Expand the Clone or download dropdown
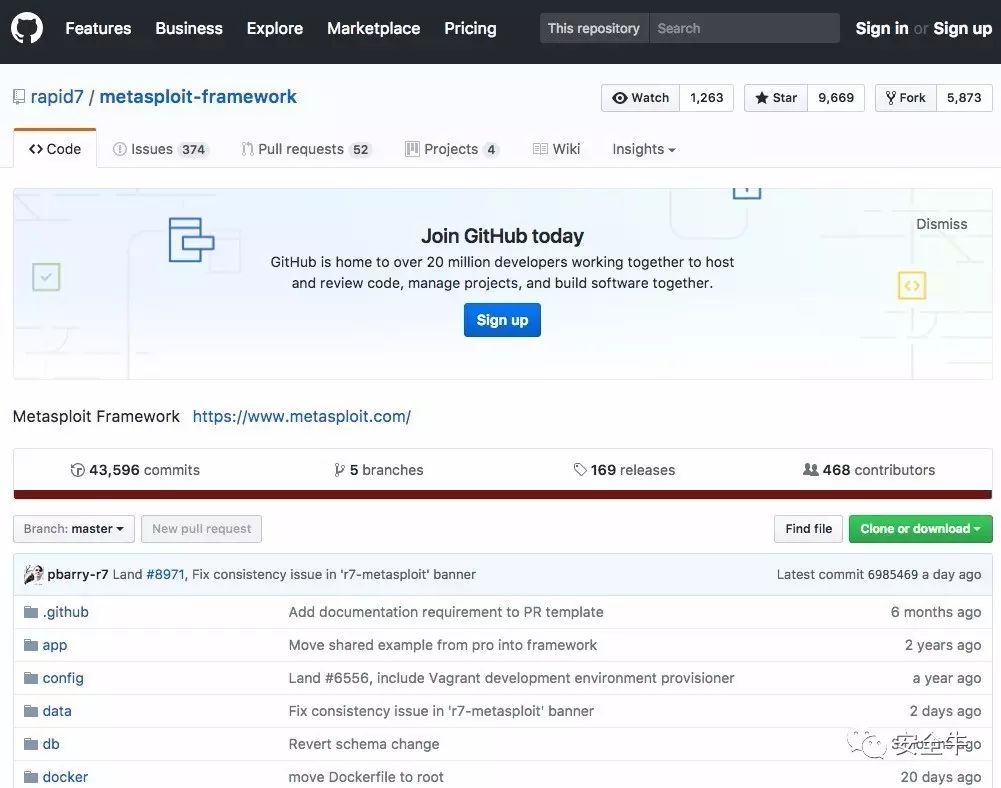 tap(921, 529)
